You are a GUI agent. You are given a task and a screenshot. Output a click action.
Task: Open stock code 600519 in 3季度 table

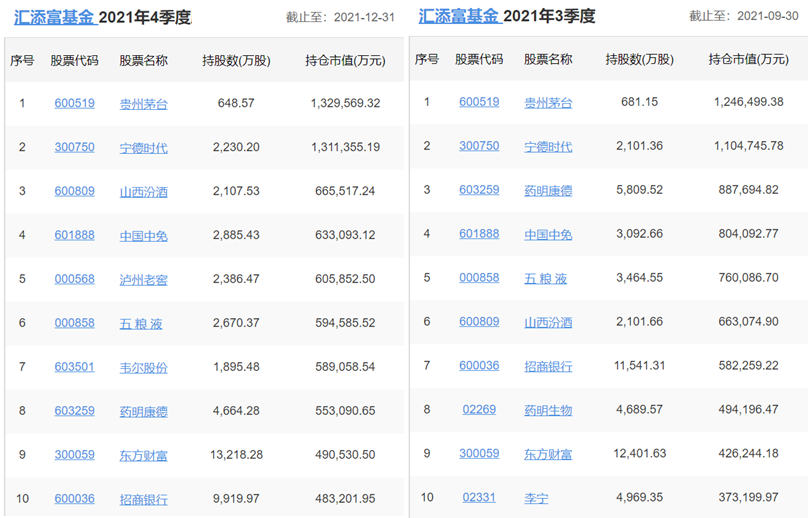(479, 102)
